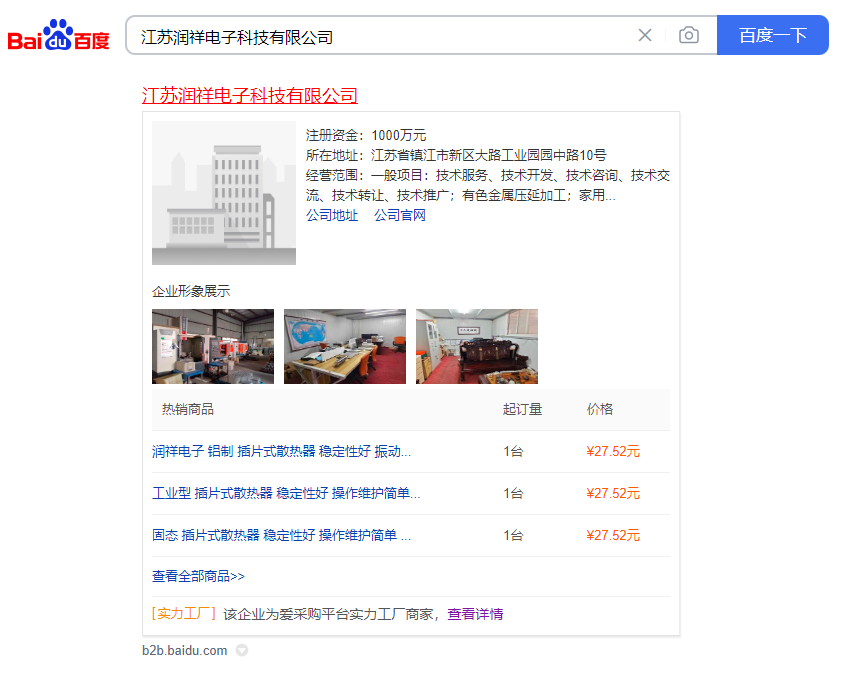The height and width of the screenshot is (676, 851).
Task: Click the orange [实力工厂] tag
Action: tap(184, 614)
